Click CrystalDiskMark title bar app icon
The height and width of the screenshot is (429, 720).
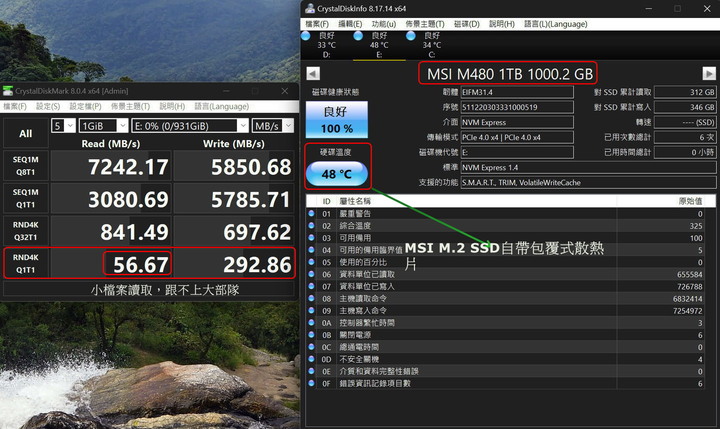click(8, 90)
